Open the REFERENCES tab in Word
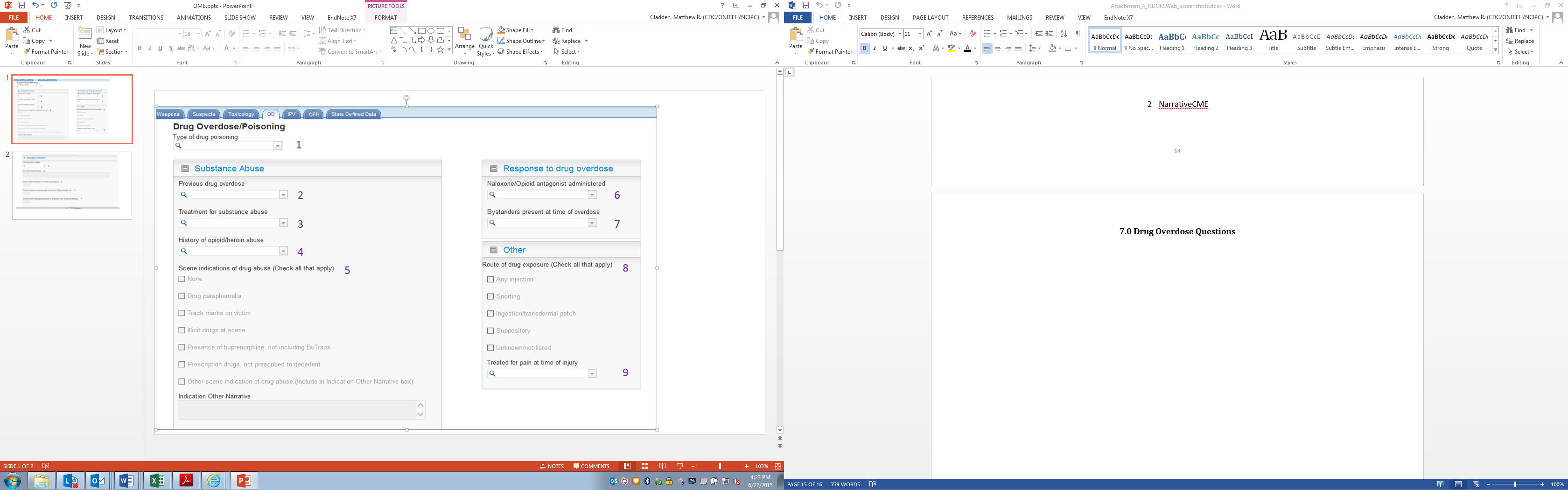The image size is (1568, 490). (x=978, y=18)
